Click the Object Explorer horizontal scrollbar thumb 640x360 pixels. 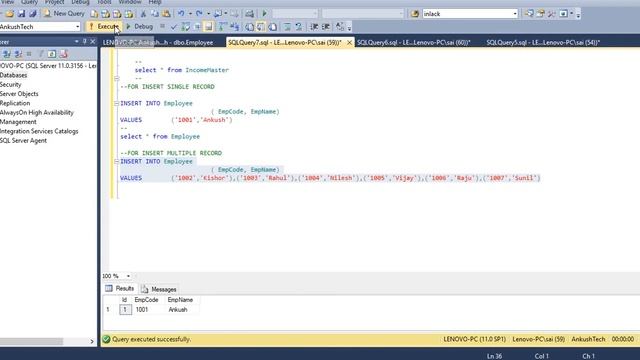(x=31, y=341)
